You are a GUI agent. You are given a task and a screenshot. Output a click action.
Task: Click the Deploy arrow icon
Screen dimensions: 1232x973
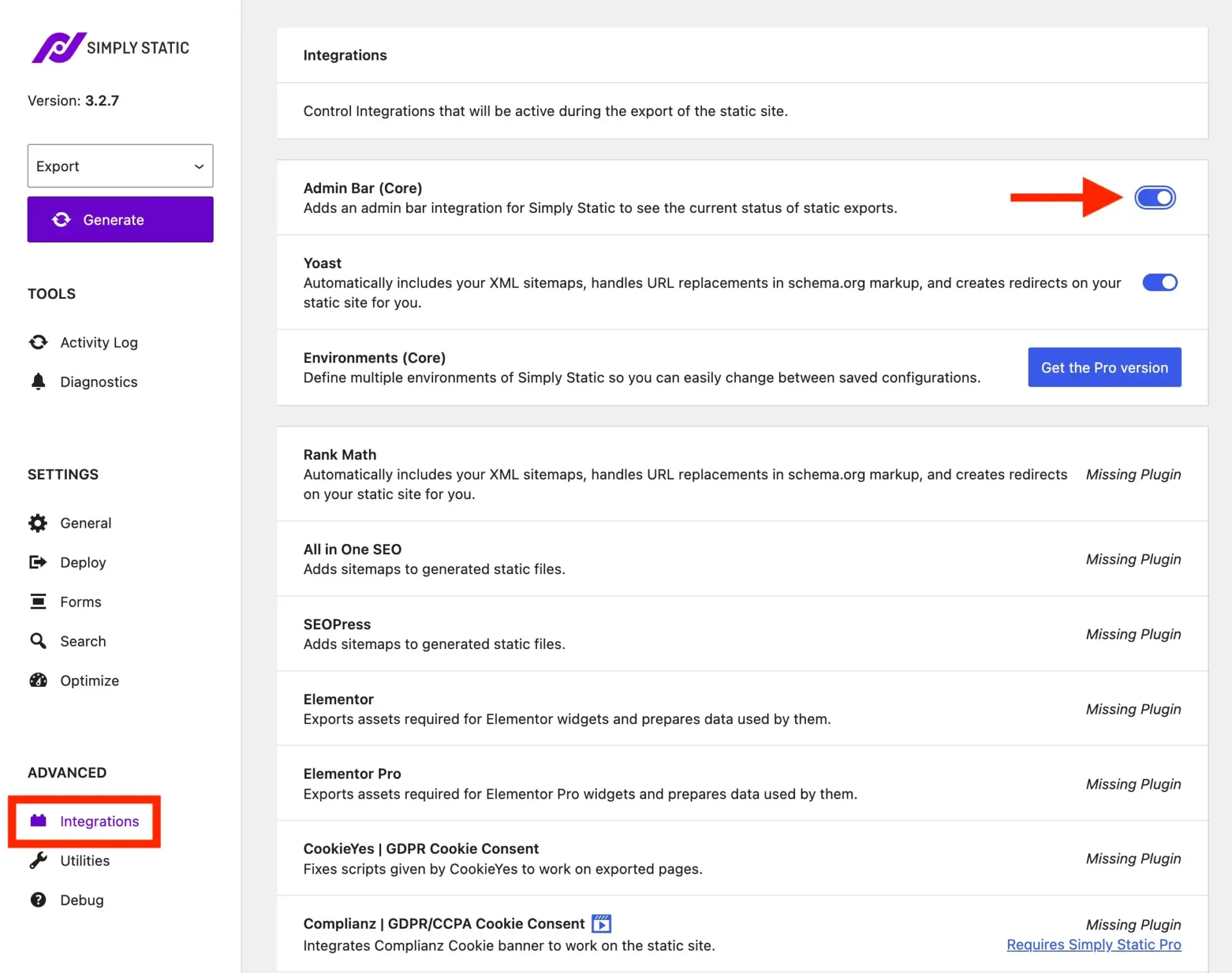pos(38,563)
